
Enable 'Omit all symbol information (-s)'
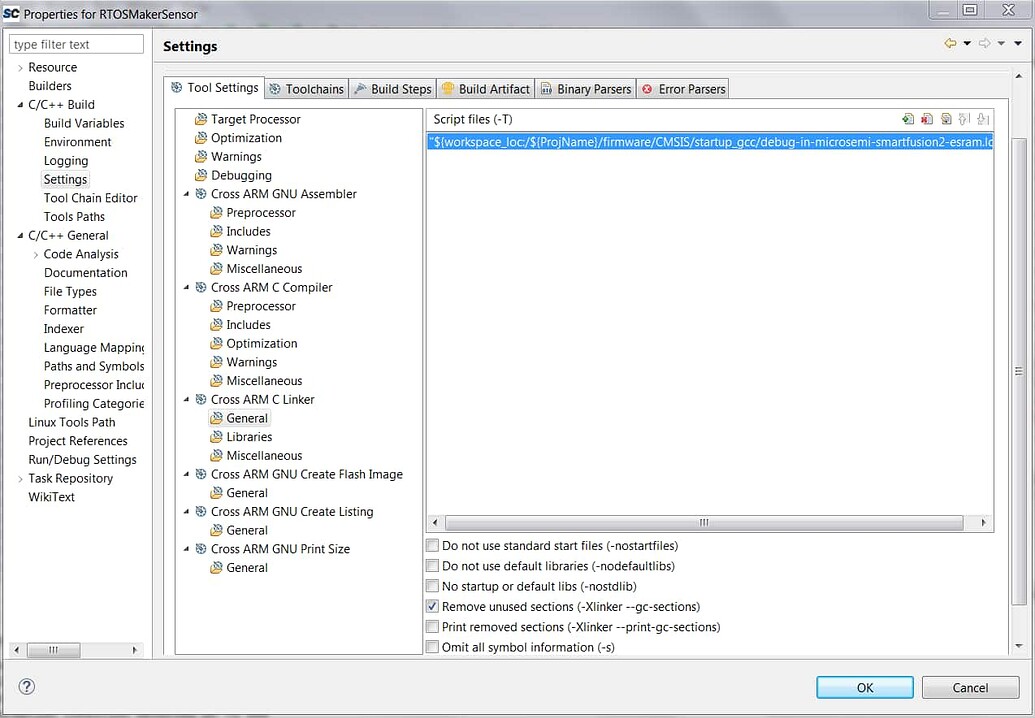432,647
